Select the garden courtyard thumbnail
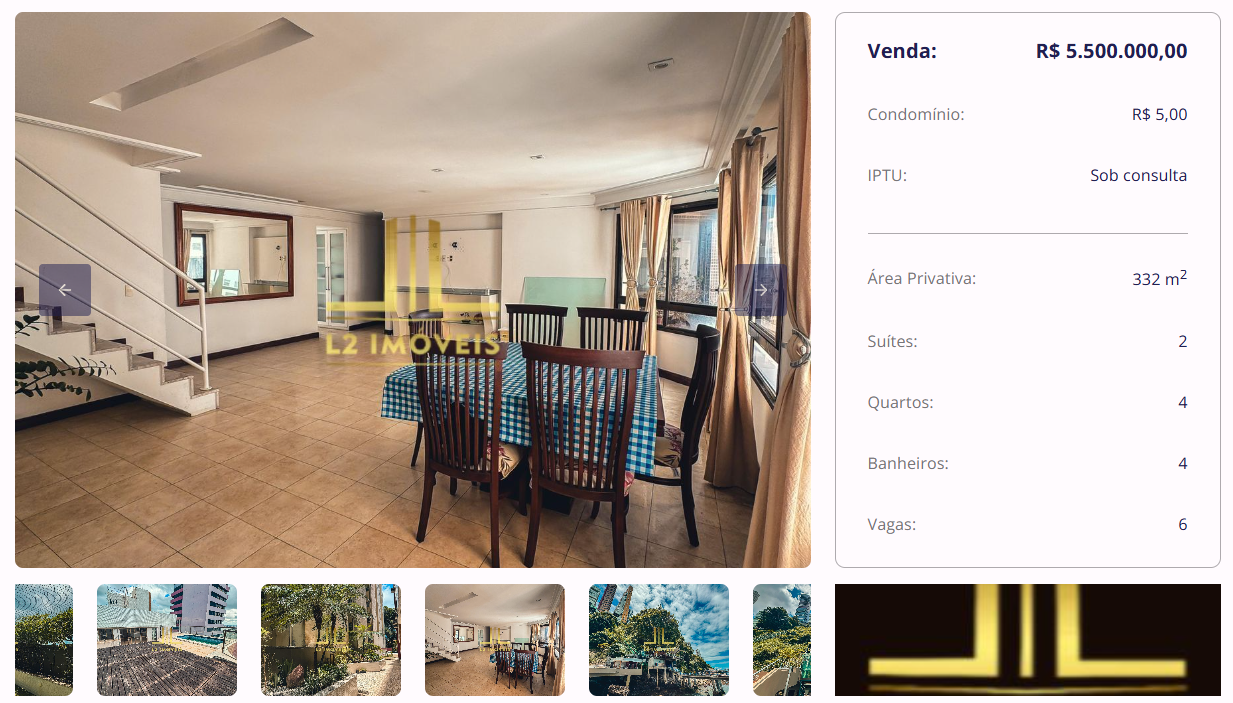 click(x=331, y=640)
